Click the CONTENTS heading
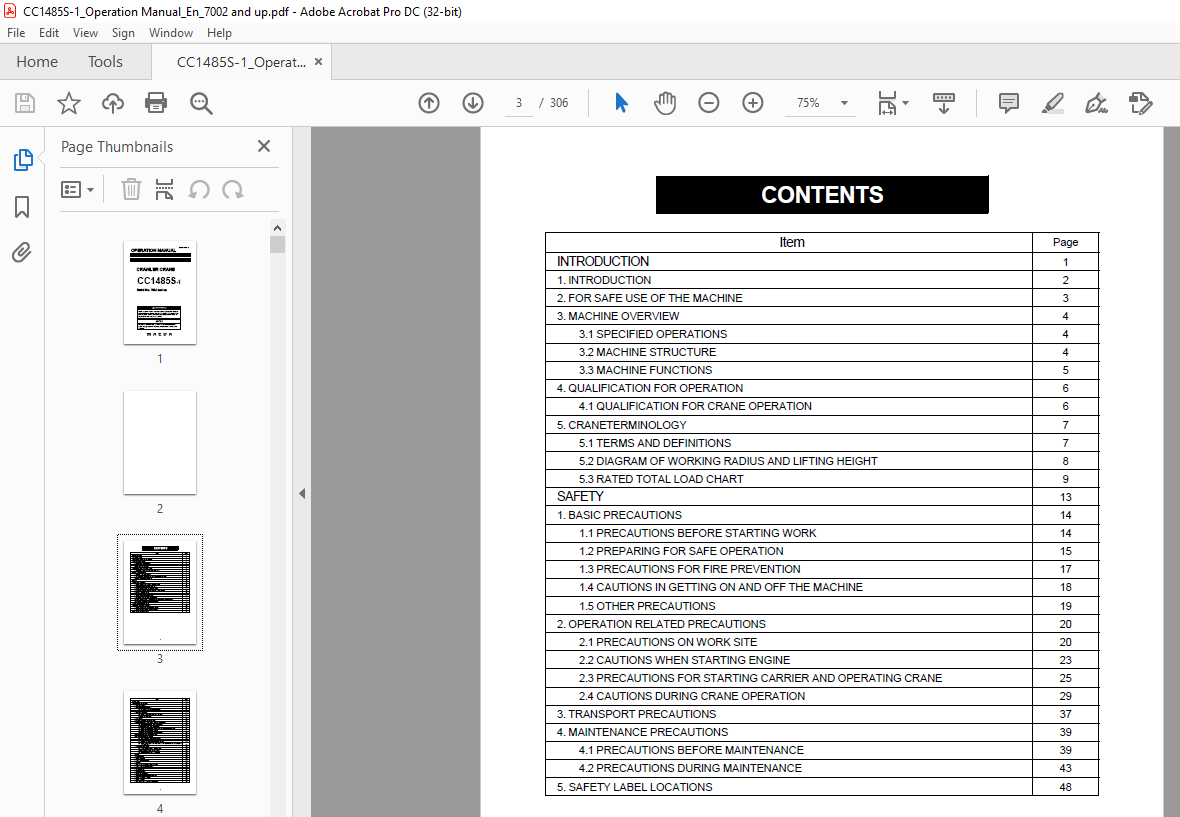This screenshot has width=1180, height=817. (x=822, y=195)
